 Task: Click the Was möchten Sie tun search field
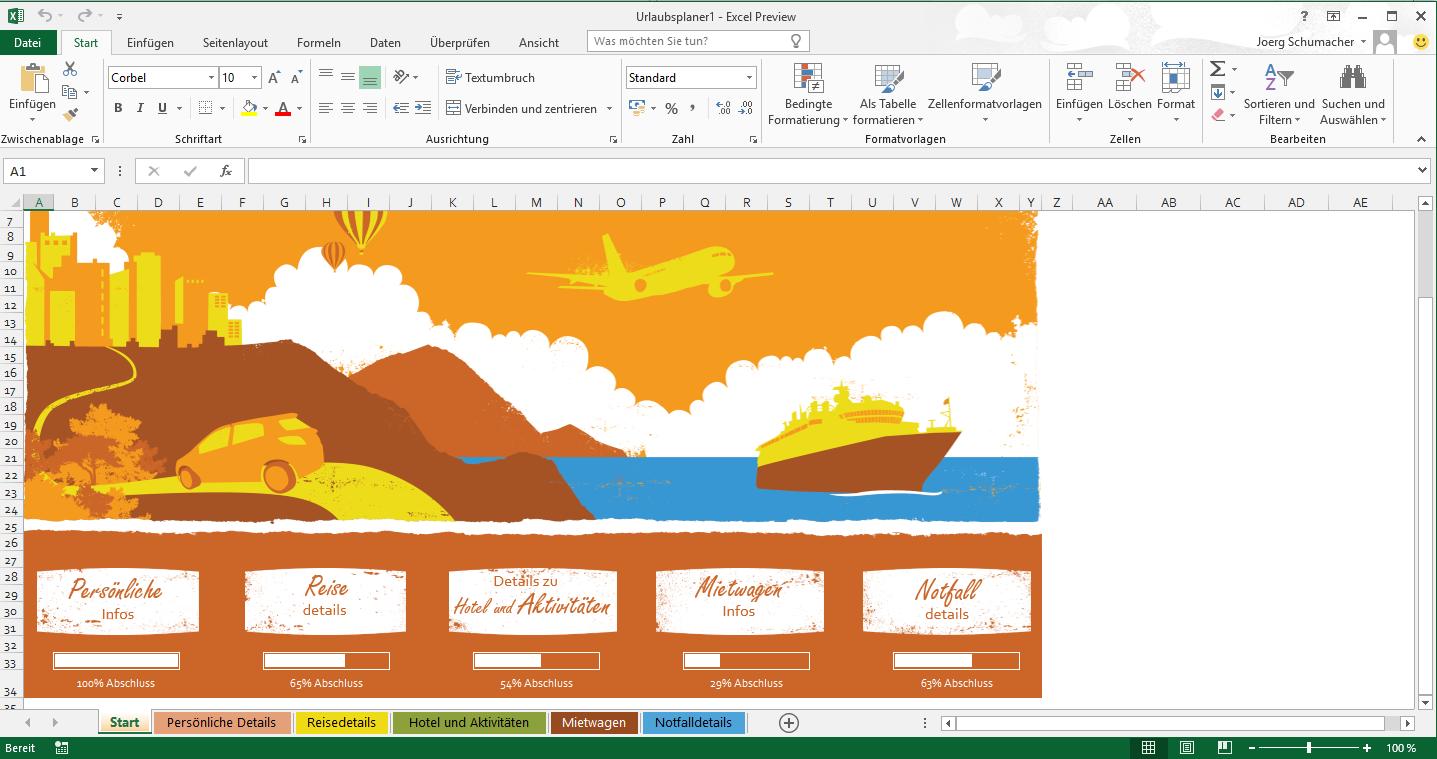(x=688, y=41)
